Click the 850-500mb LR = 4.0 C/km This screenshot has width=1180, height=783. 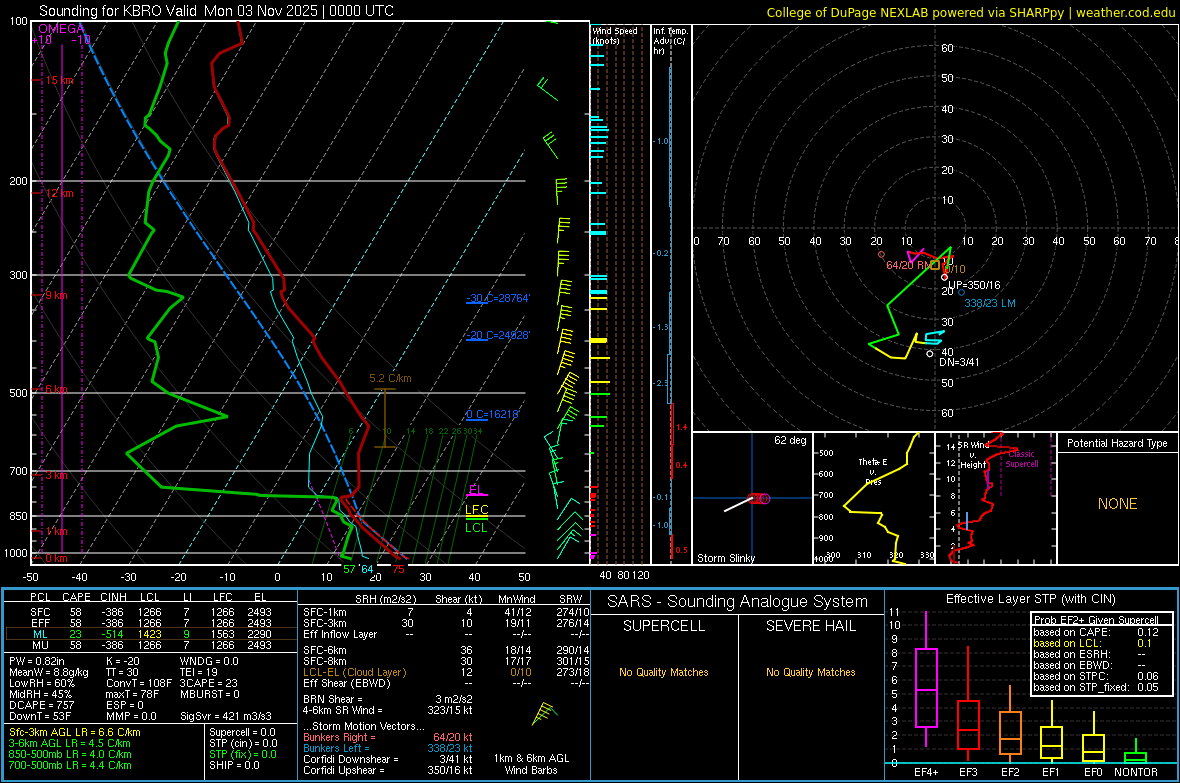70,754
